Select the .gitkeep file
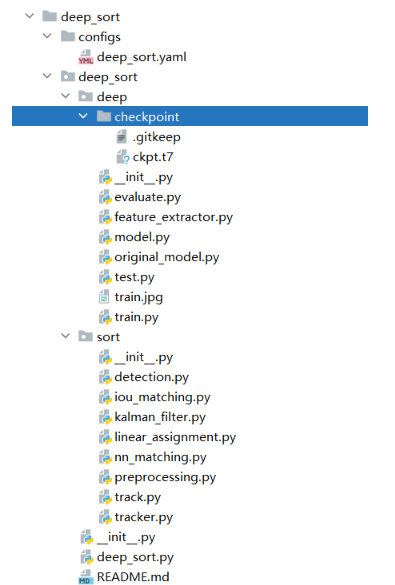395x585 pixels. click(x=156, y=137)
